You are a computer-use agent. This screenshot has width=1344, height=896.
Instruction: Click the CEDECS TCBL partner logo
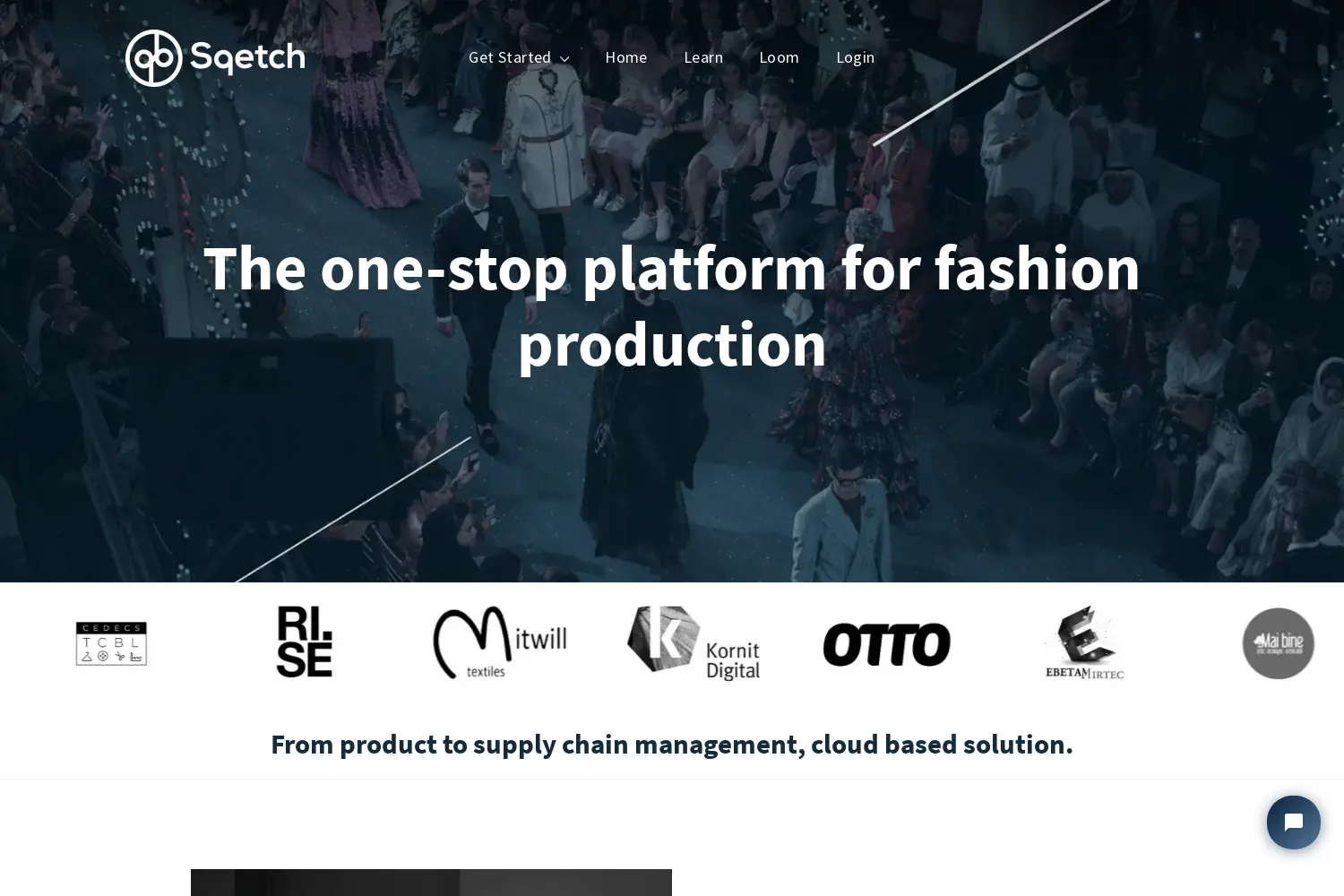pyautogui.click(x=111, y=643)
